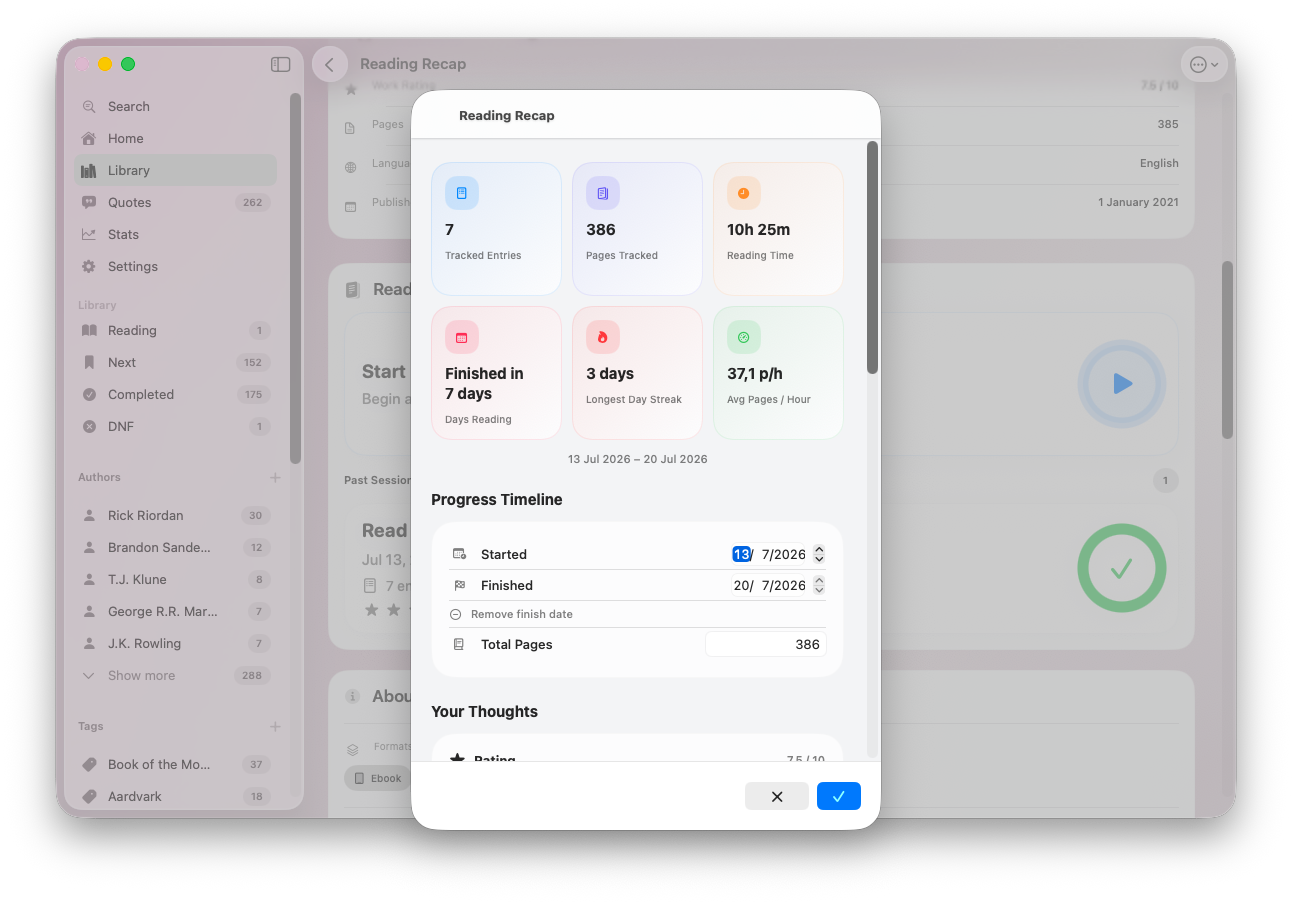Screen dimensions: 1292x904
Task: Click the DNF x-circle icon
Action: pyautogui.click(x=89, y=426)
